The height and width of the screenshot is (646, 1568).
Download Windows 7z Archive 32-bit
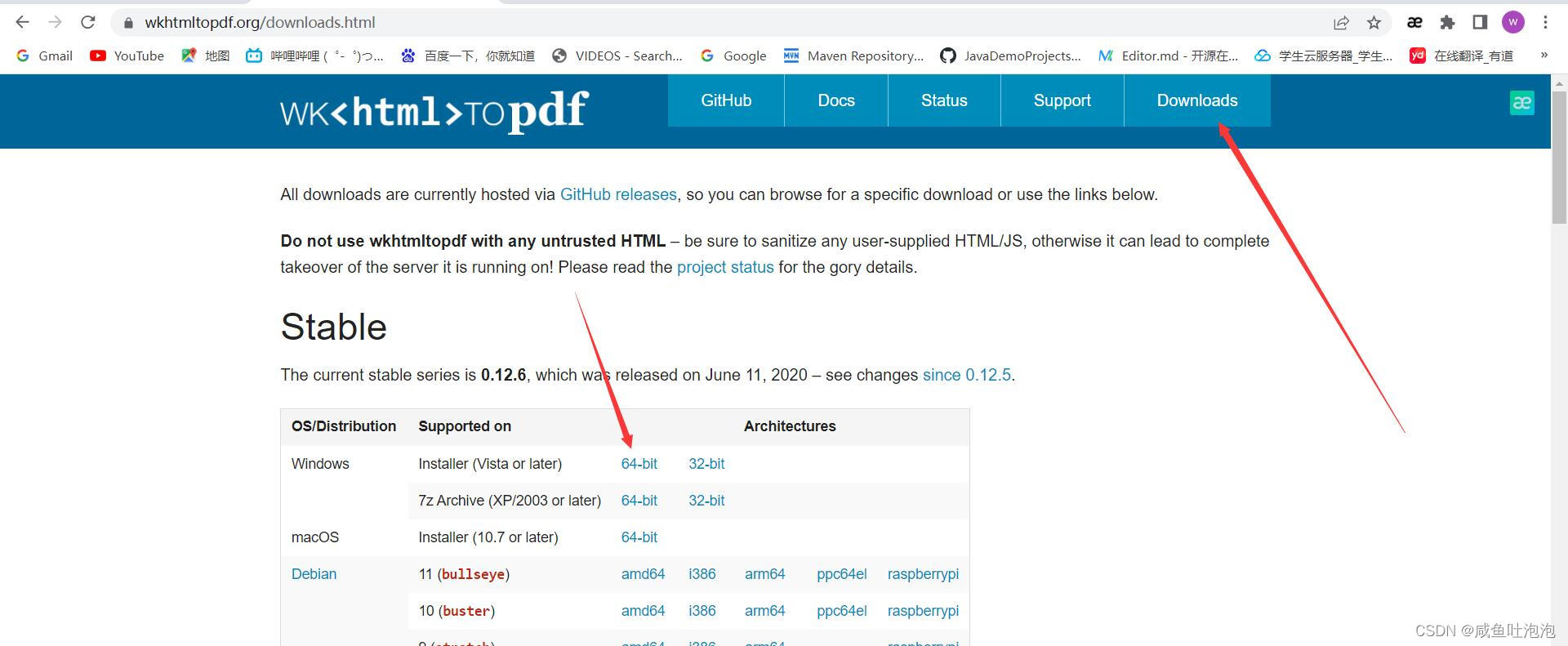pos(706,501)
